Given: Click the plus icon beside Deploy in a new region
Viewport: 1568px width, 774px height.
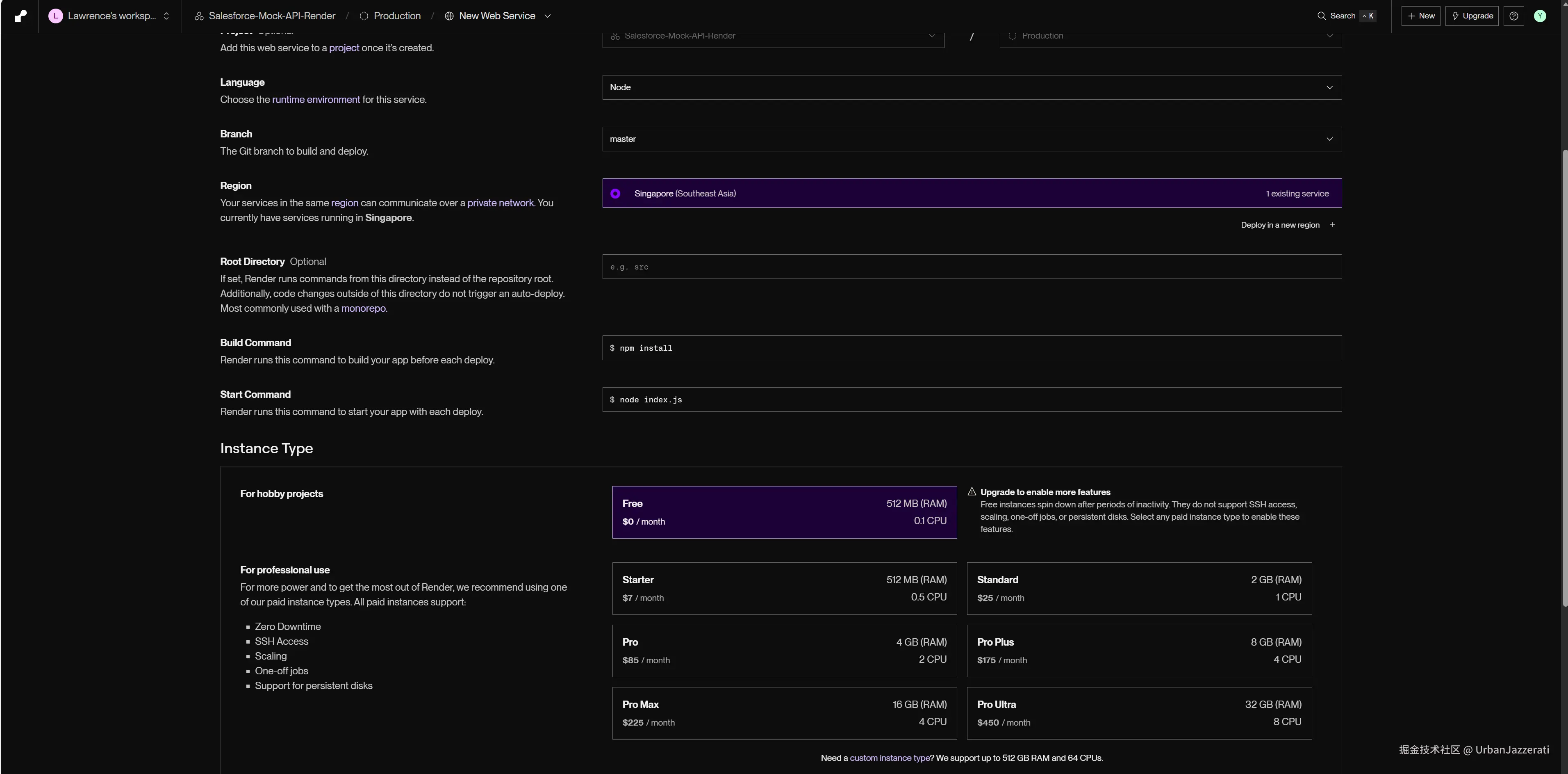Looking at the screenshot, I should pos(1332,225).
